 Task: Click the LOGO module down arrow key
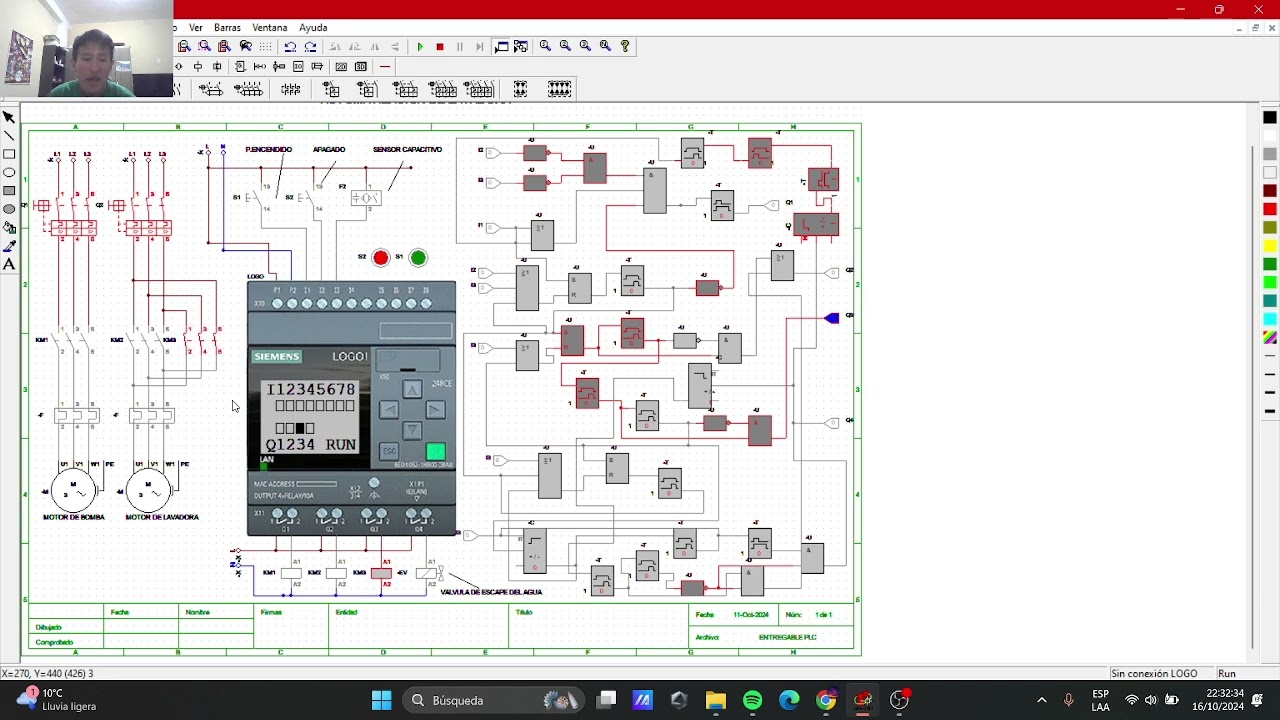click(x=412, y=430)
